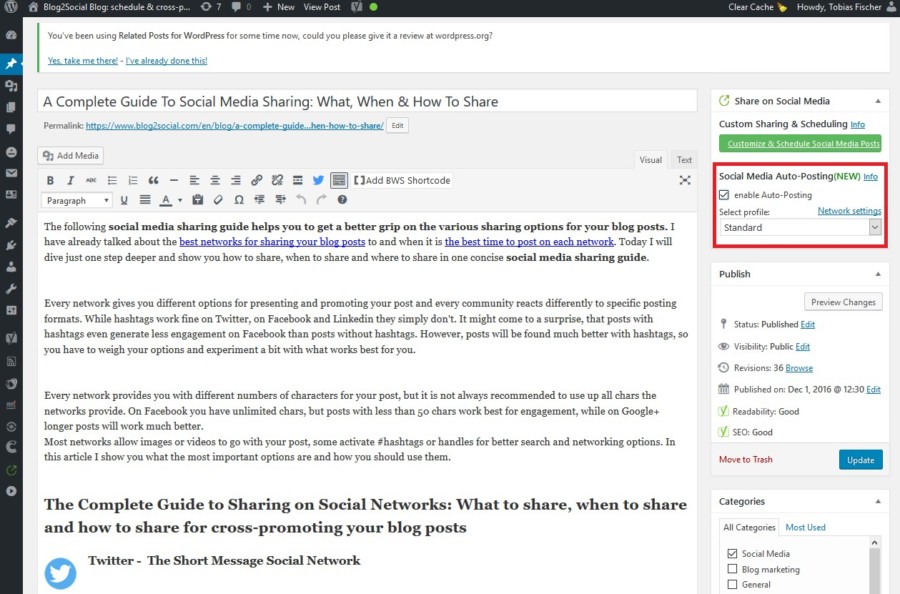Enter distraction-free writing mode
The width and height of the screenshot is (900, 594).
click(685, 180)
